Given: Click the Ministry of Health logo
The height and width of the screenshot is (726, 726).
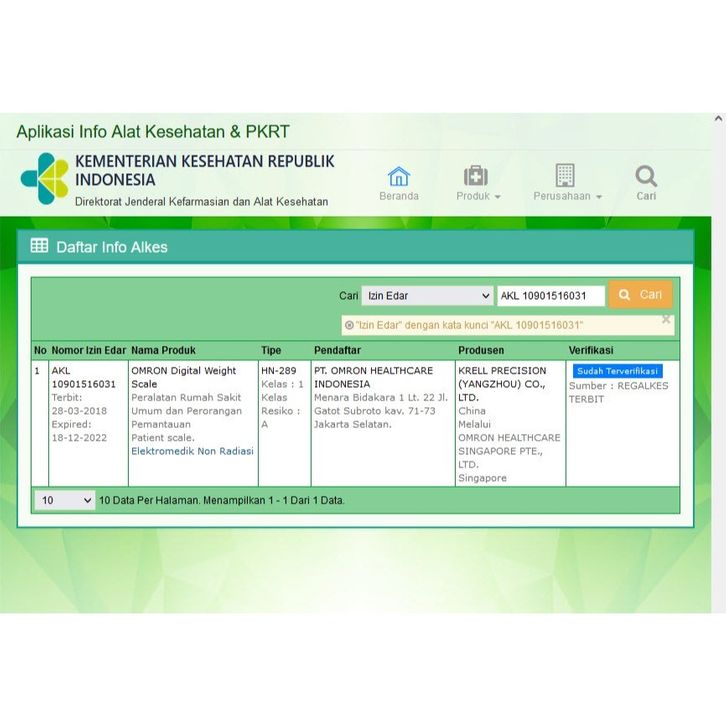Looking at the screenshot, I should (x=44, y=178).
